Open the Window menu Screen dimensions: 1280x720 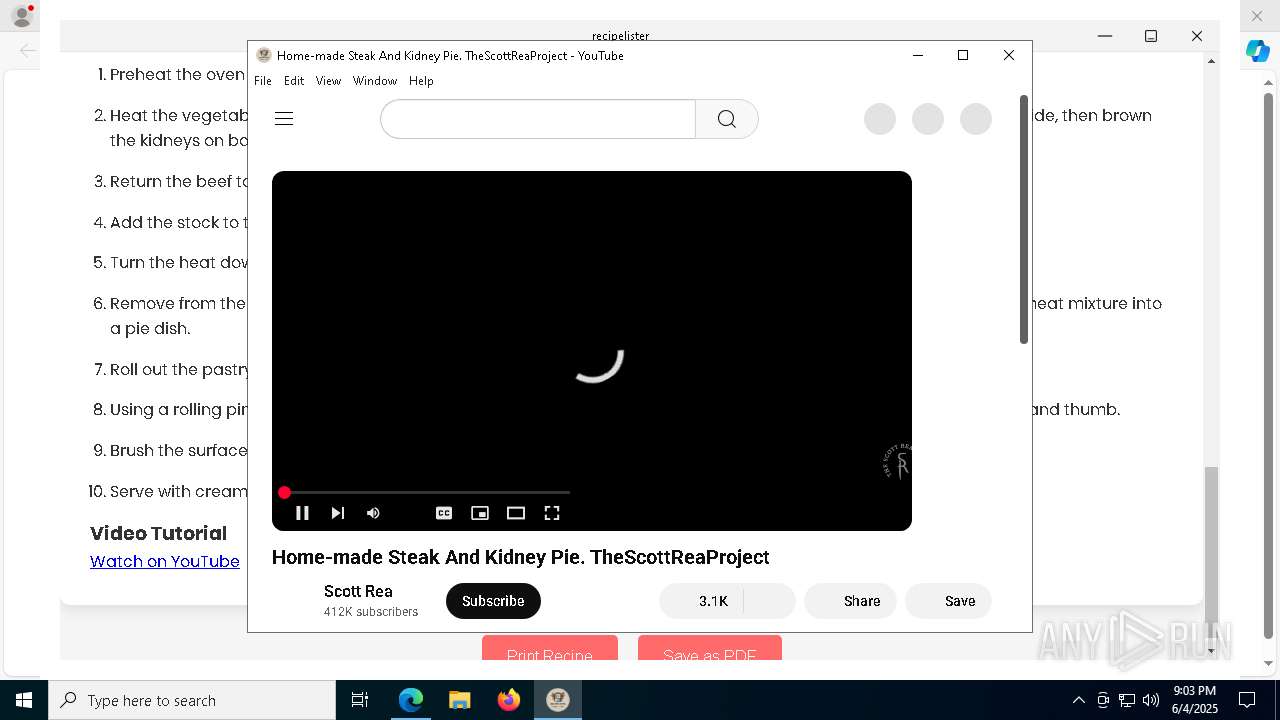tap(375, 81)
